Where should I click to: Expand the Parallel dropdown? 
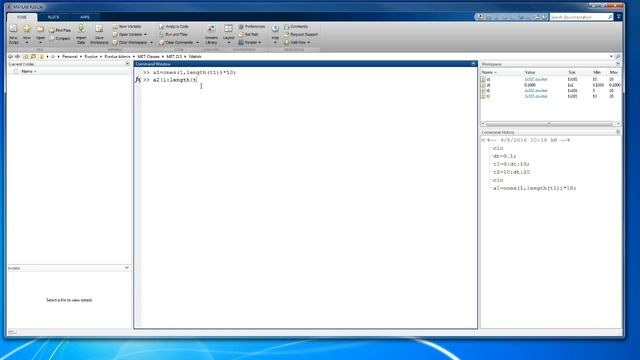[260, 42]
